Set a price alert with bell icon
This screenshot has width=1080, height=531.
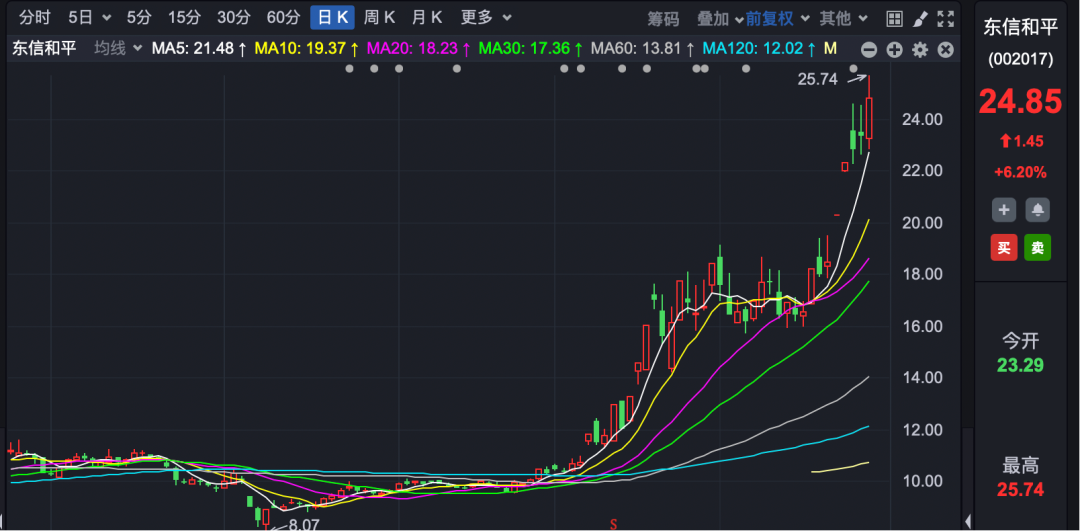[x=1038, y=209]
